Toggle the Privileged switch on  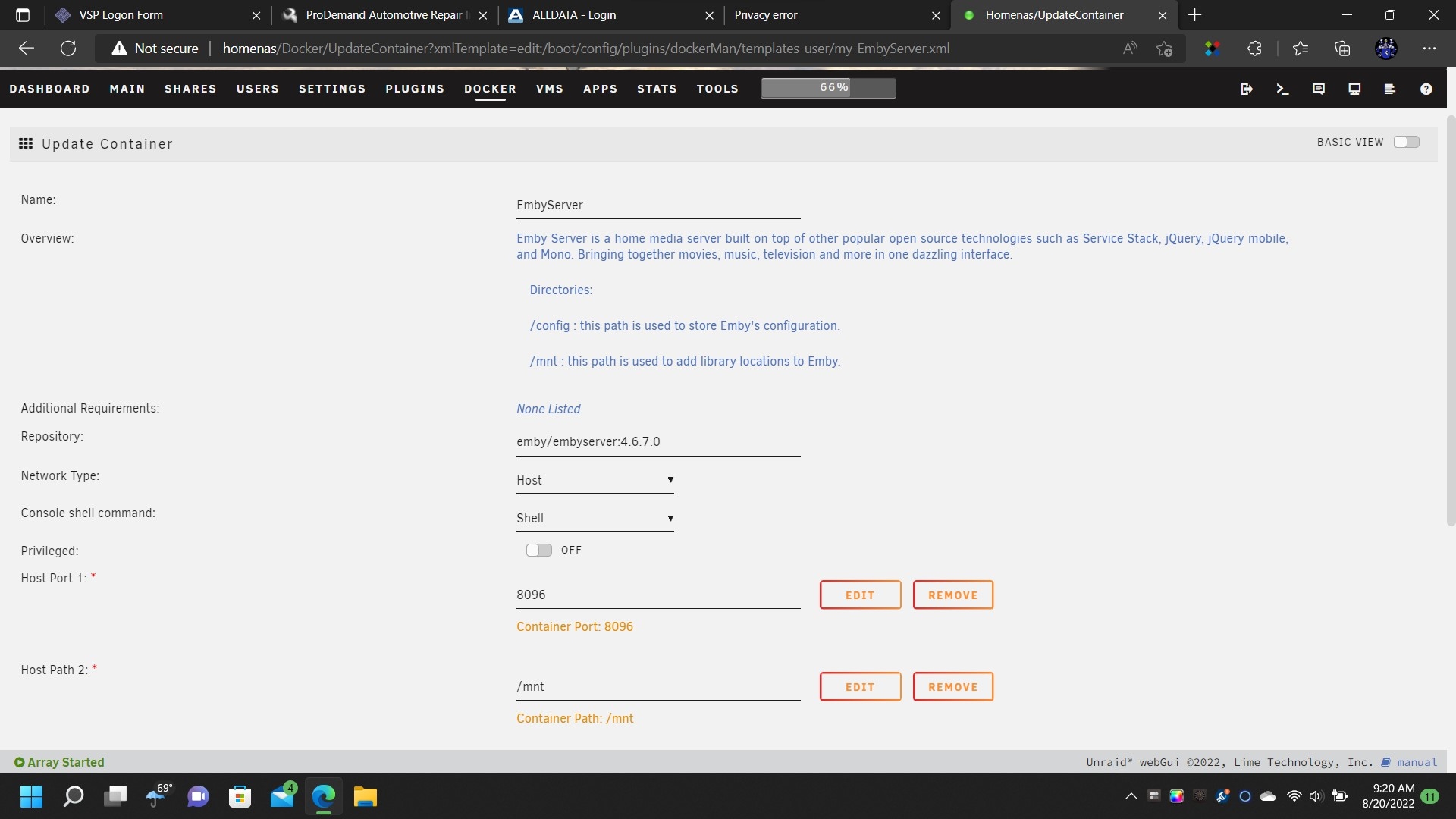coord(539,550)
